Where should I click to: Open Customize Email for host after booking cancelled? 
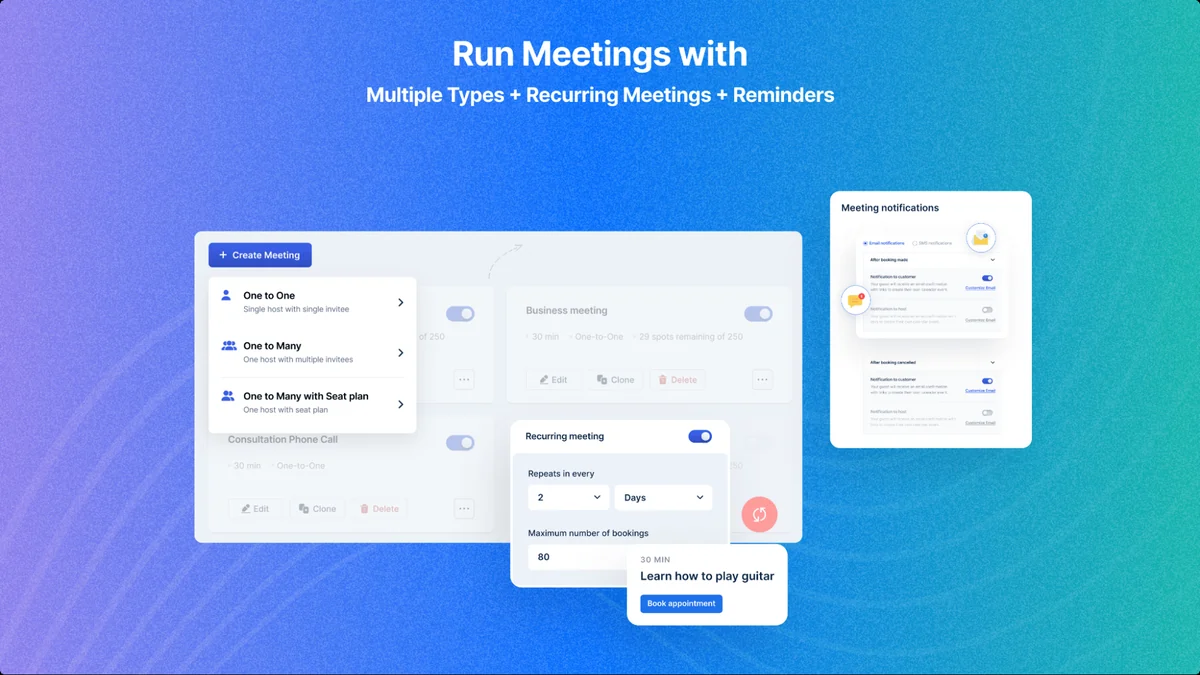coord(980,423)
